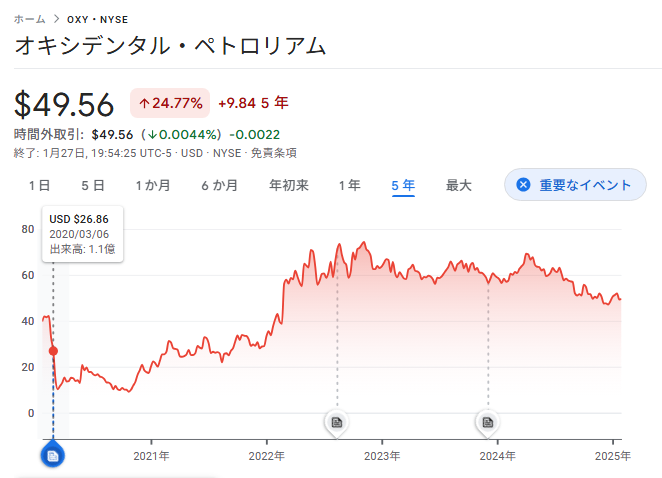Open the event marker before 2024年
This screenshot has height=478, width=662.
click(x=487, y=422)
